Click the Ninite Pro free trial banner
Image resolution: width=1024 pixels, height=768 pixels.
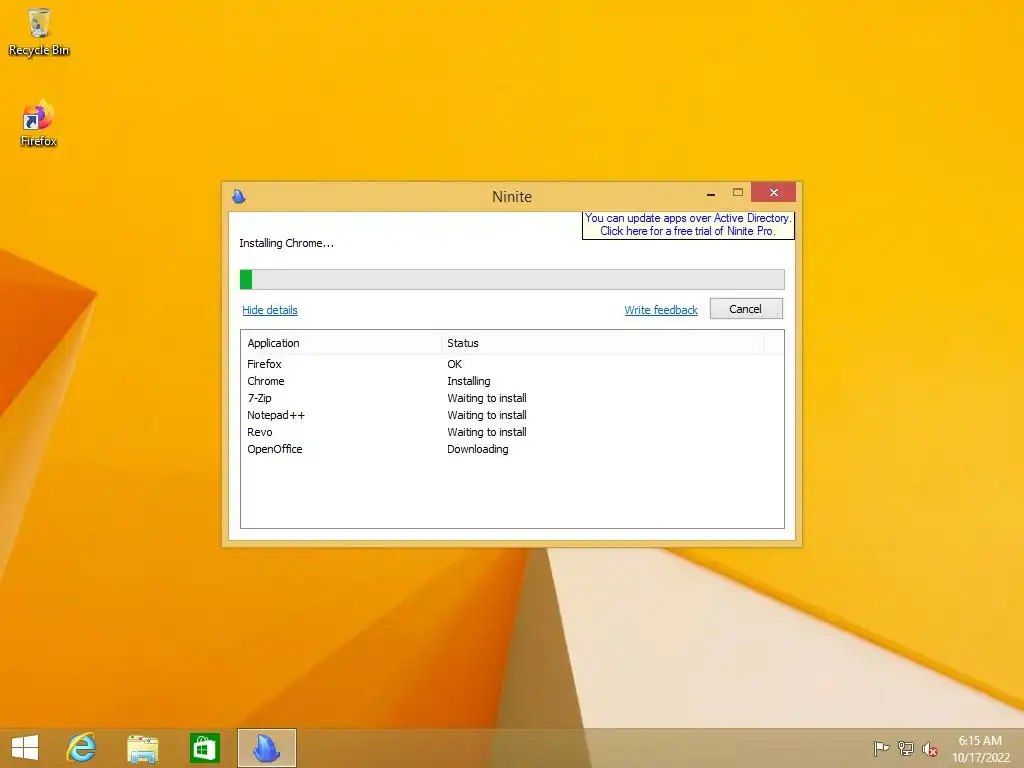point(688,225)
